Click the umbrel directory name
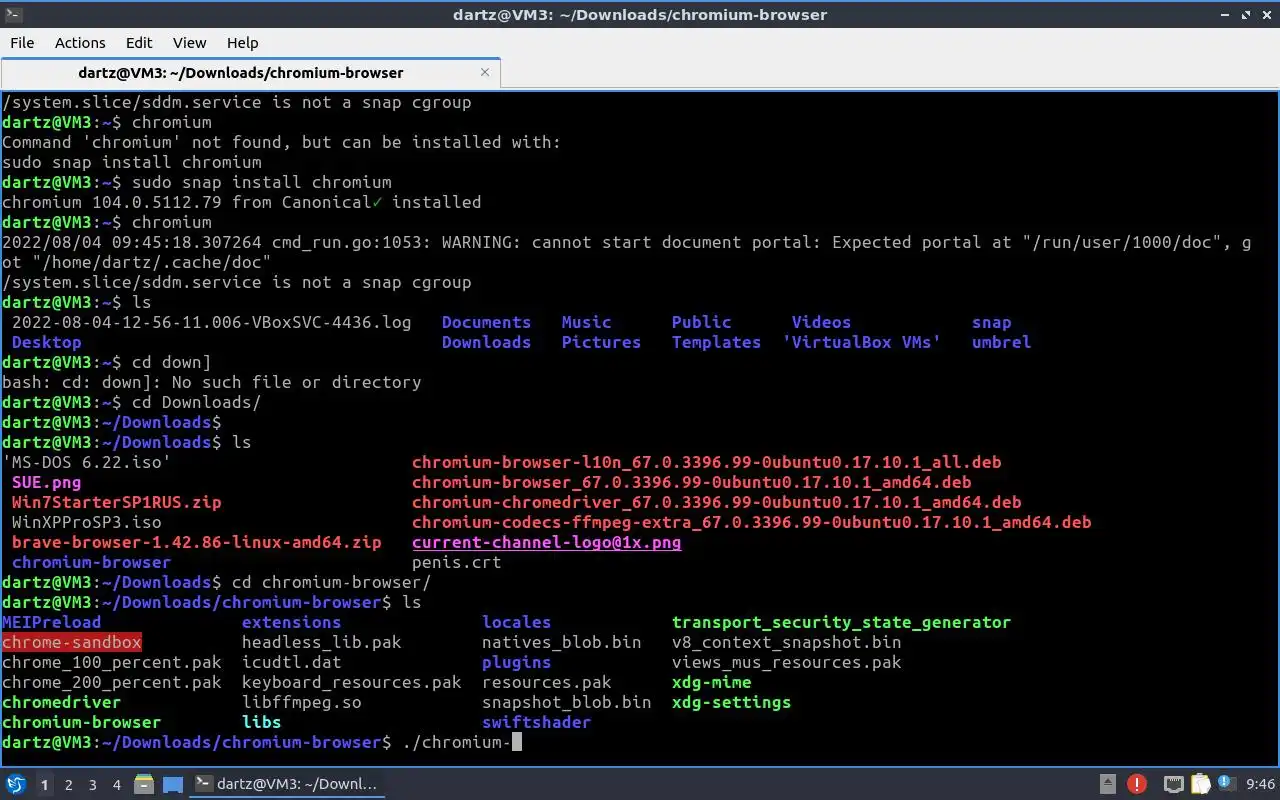The image size is (1280, 800). pyautogui.click(x=1002, y=342)
